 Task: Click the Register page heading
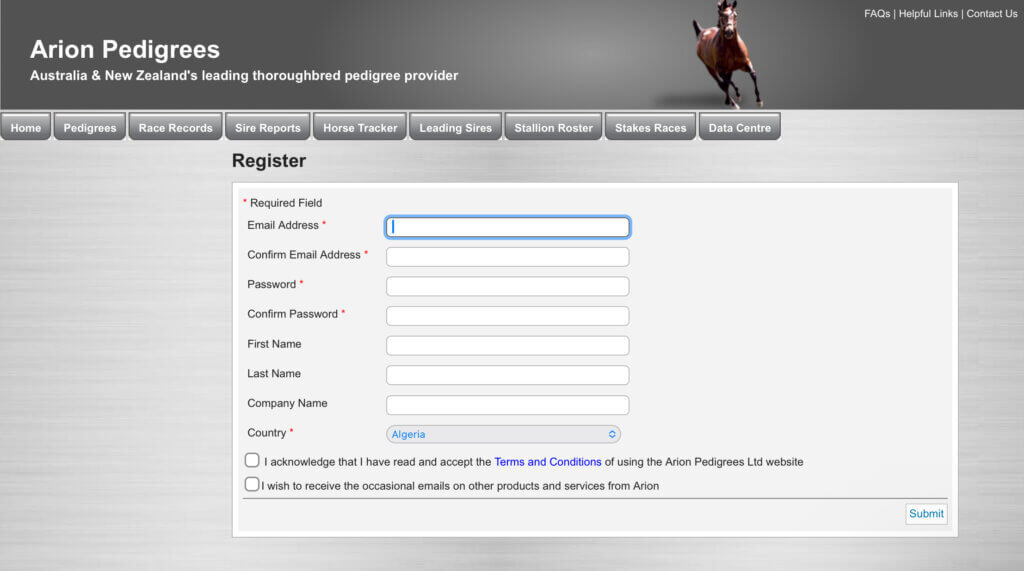[268, 161]
